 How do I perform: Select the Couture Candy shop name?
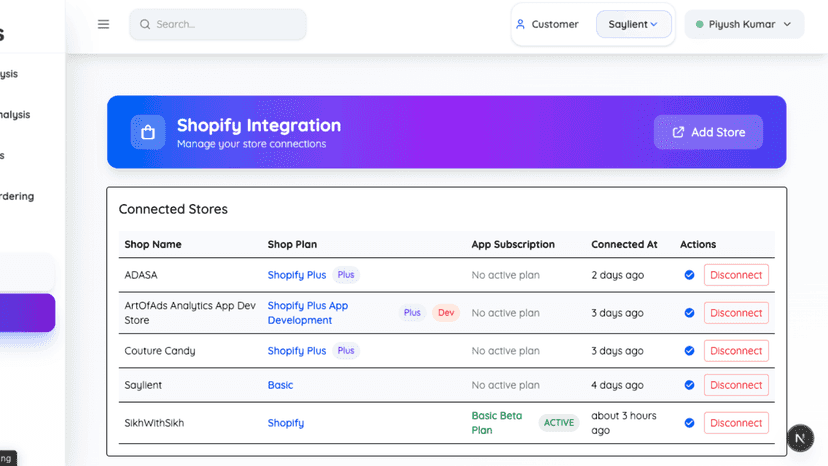(x=160, y=351)
